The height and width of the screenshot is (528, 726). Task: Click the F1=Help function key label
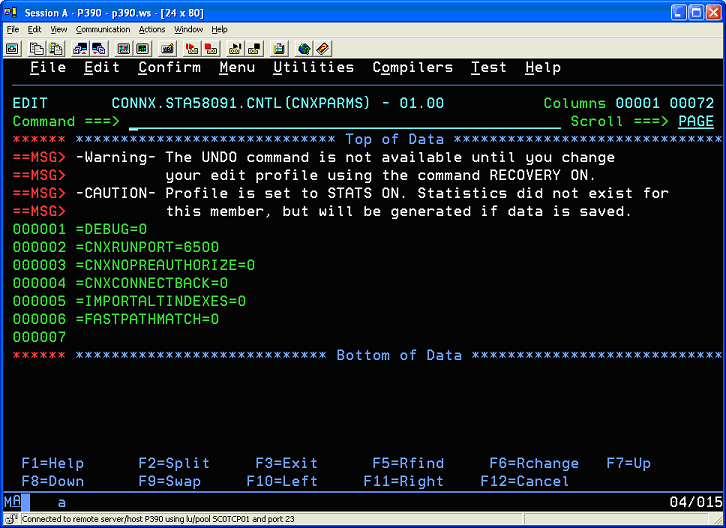(53, 463)
